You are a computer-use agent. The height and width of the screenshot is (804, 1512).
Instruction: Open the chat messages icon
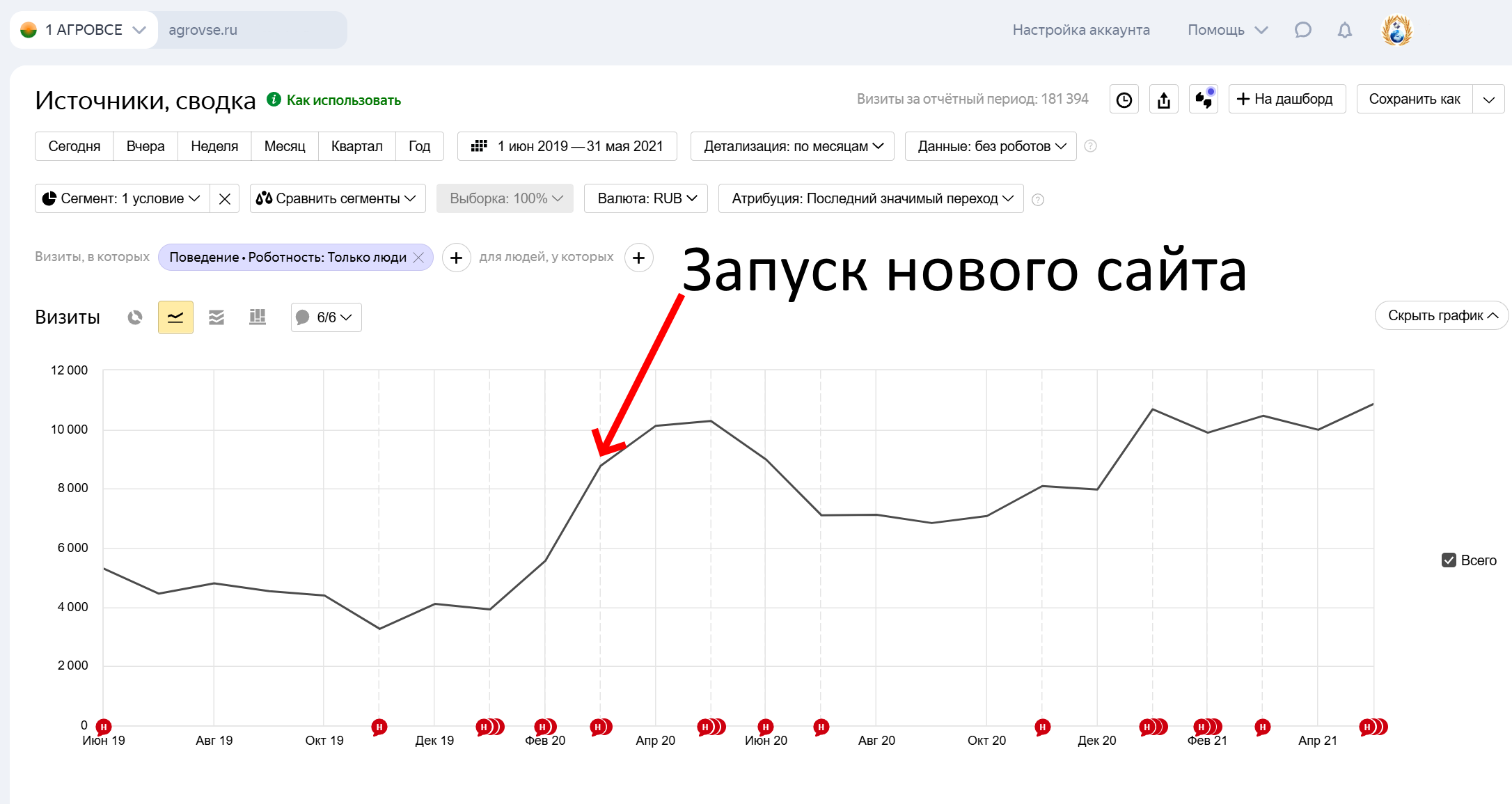point(1302,30)
